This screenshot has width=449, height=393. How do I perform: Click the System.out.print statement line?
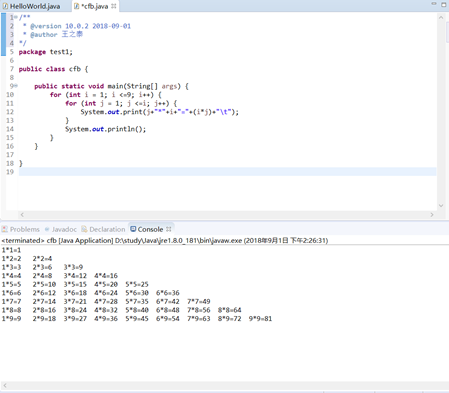click(160, 112)
